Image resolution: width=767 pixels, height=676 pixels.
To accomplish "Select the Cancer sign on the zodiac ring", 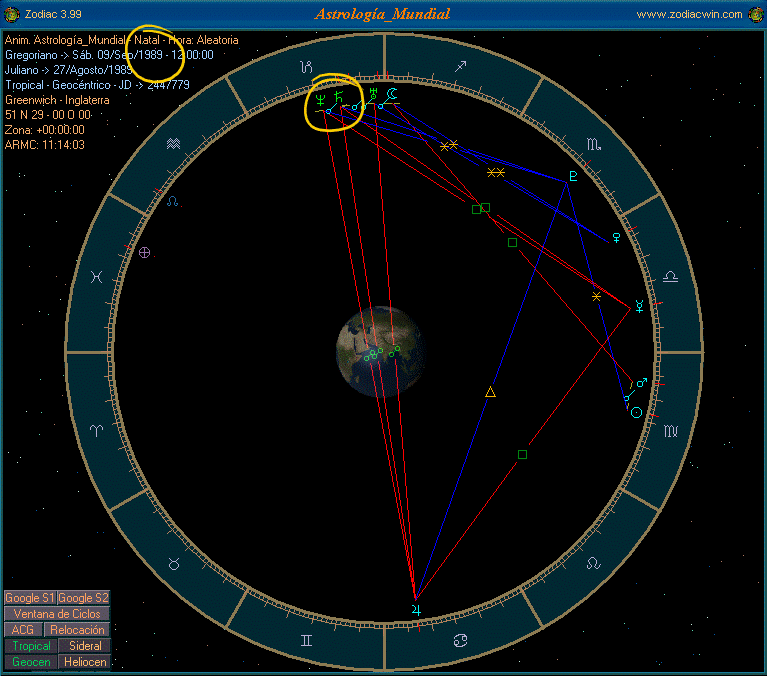I will (461, 639).
